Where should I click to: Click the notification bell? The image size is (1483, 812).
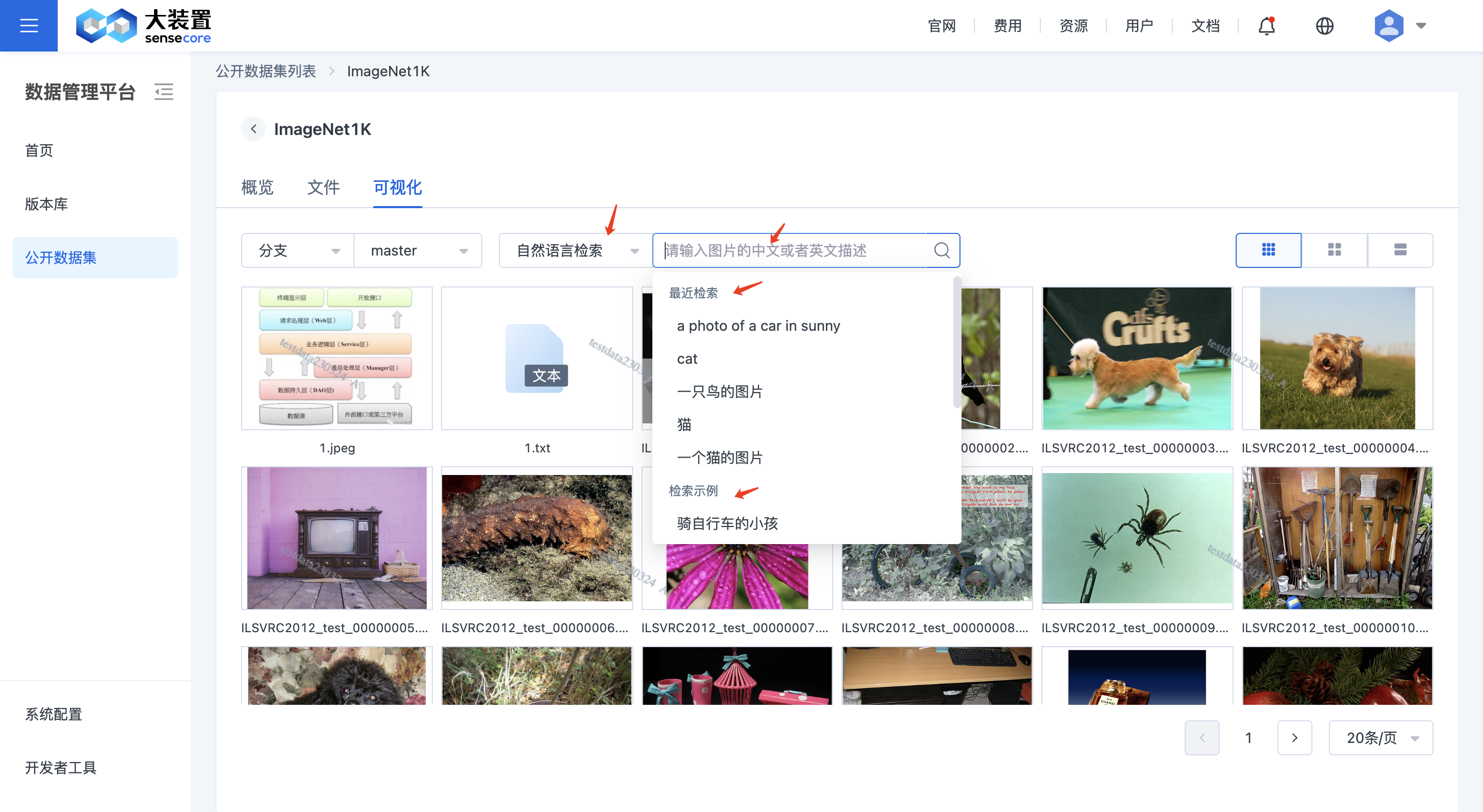(x=1265, y=25)
